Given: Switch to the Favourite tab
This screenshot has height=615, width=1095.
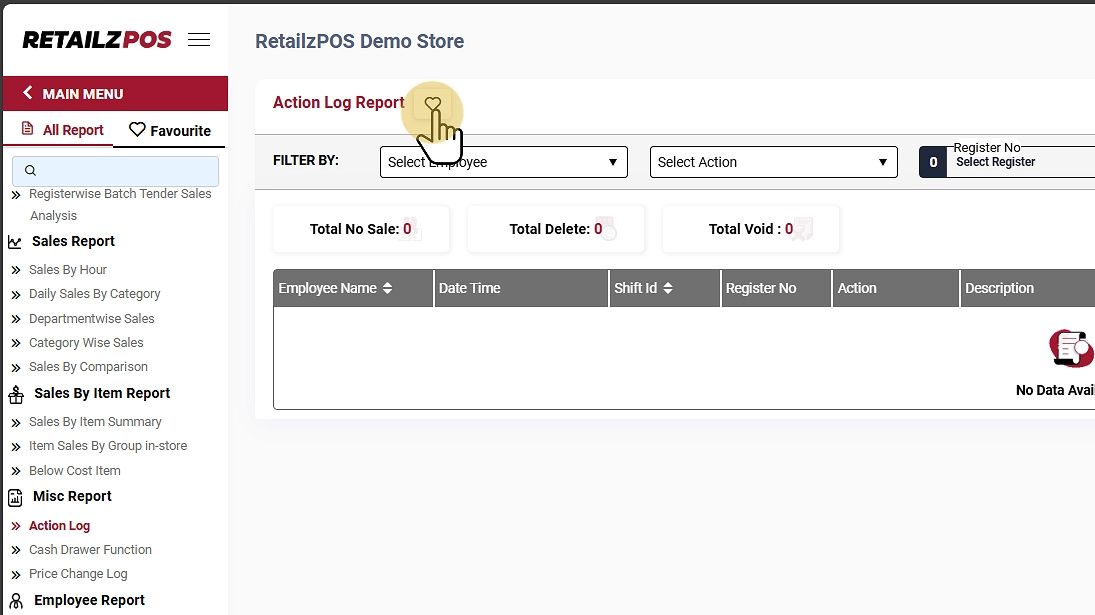Looking at the screenshot, I should point(170,130).
